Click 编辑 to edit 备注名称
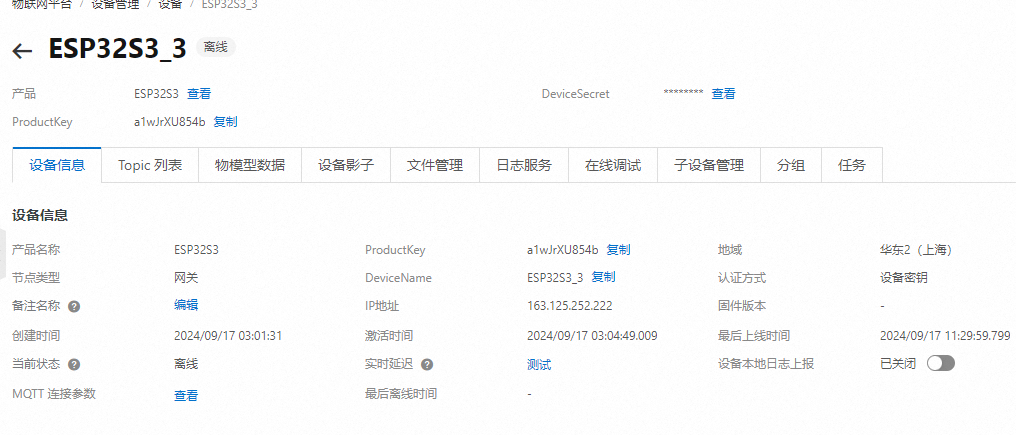The image size is (1016, 435). pyautogui.click(x=186, y=306)
